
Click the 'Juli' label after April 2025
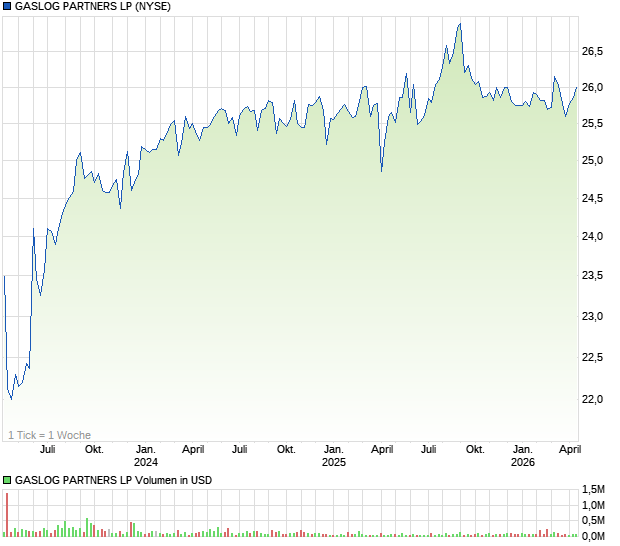pyautogui.click(x=429, y=450)
